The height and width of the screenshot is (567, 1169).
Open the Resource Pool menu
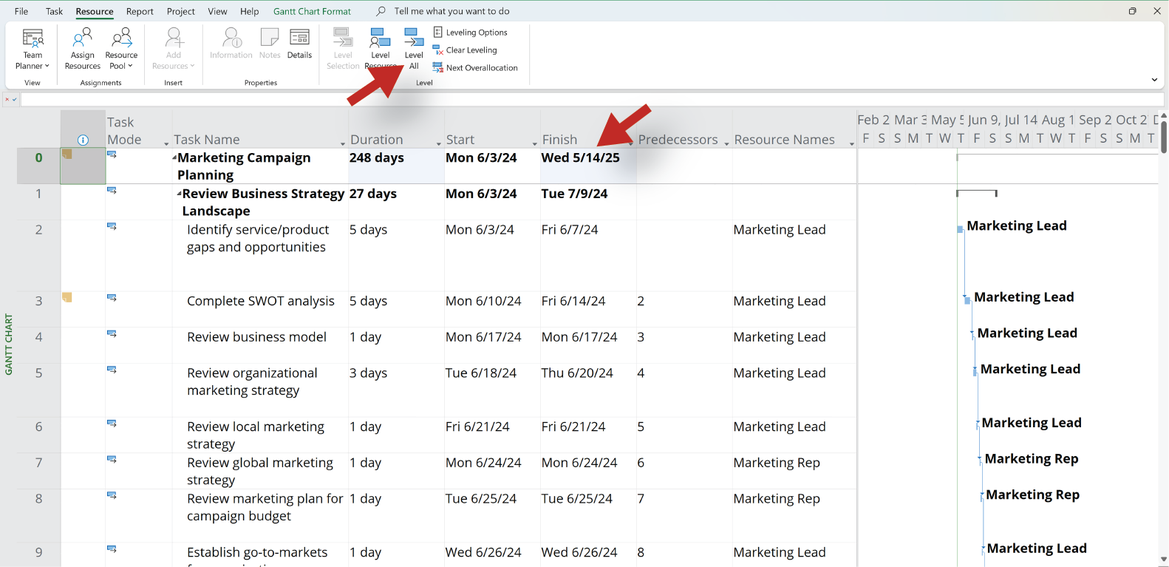click(121, 49)
